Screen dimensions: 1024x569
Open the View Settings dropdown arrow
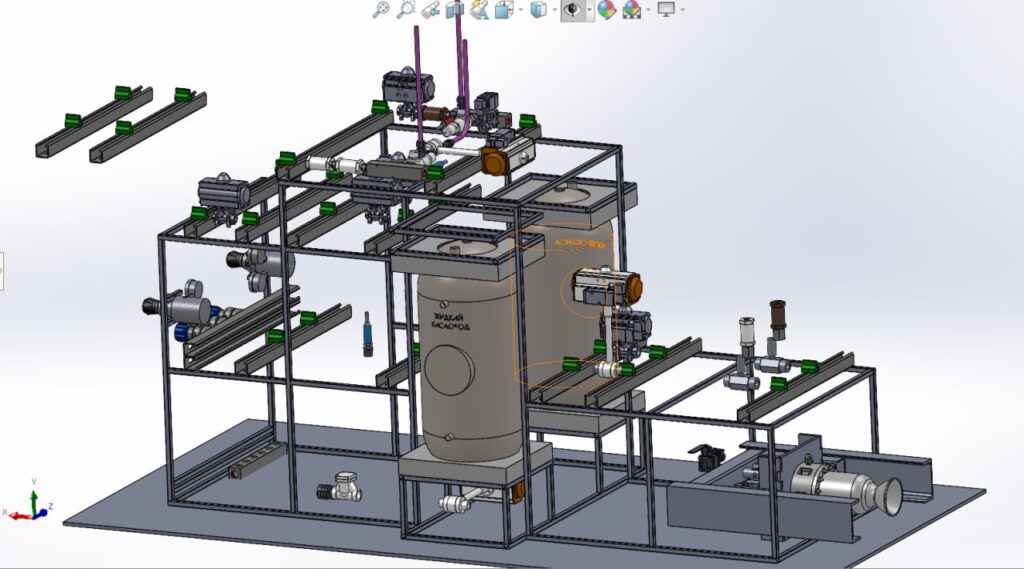click(x=681, y=10)
